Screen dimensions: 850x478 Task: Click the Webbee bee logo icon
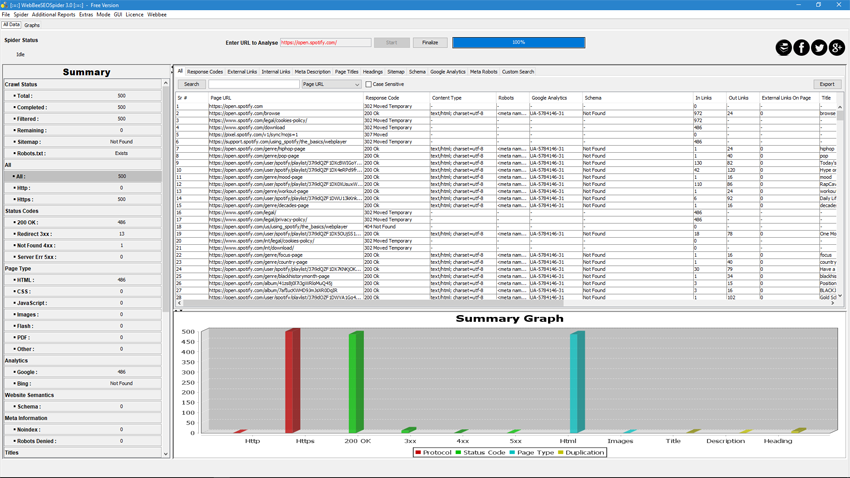point(783,48)
